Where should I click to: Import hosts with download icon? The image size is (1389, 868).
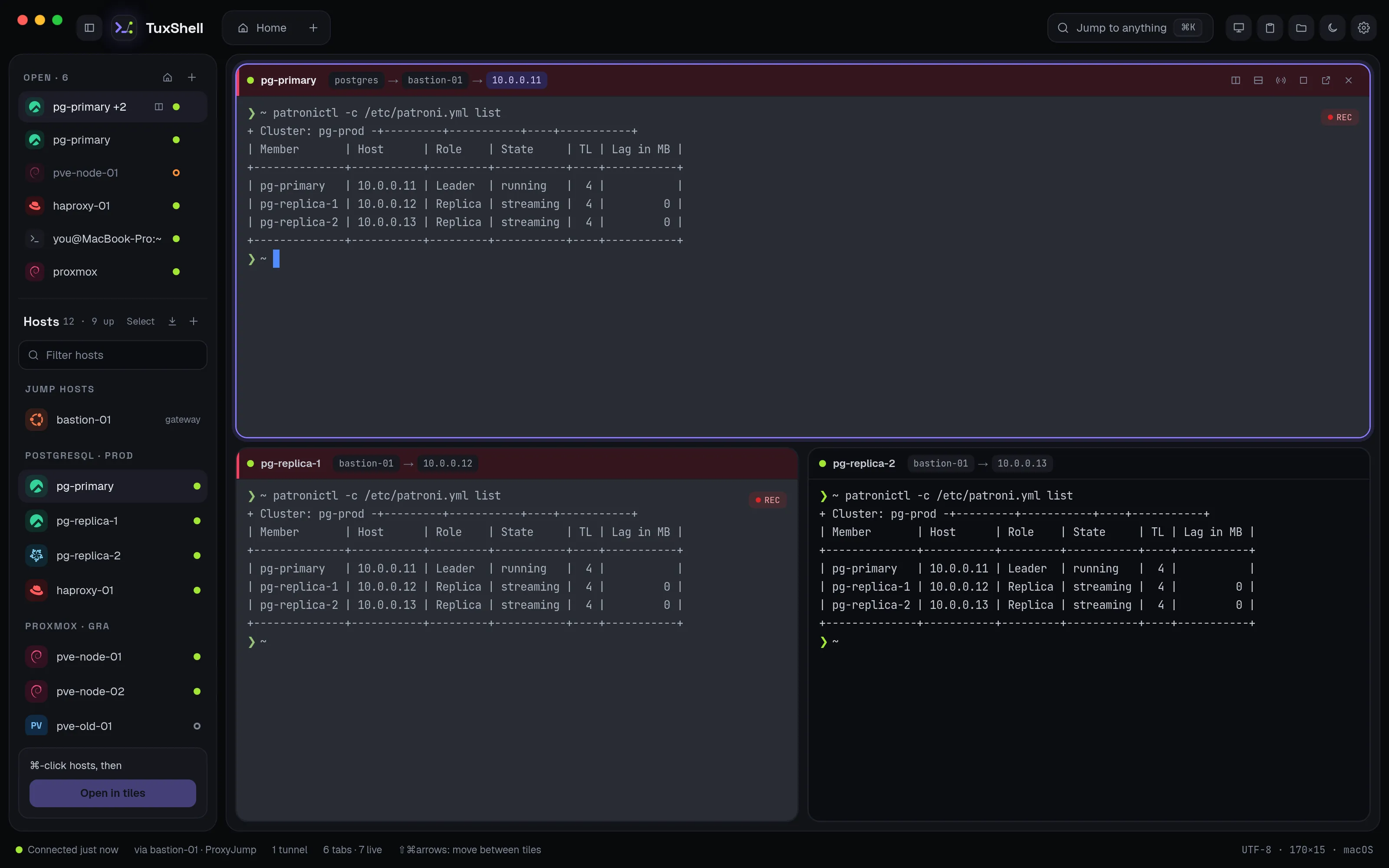coord(172,322)
